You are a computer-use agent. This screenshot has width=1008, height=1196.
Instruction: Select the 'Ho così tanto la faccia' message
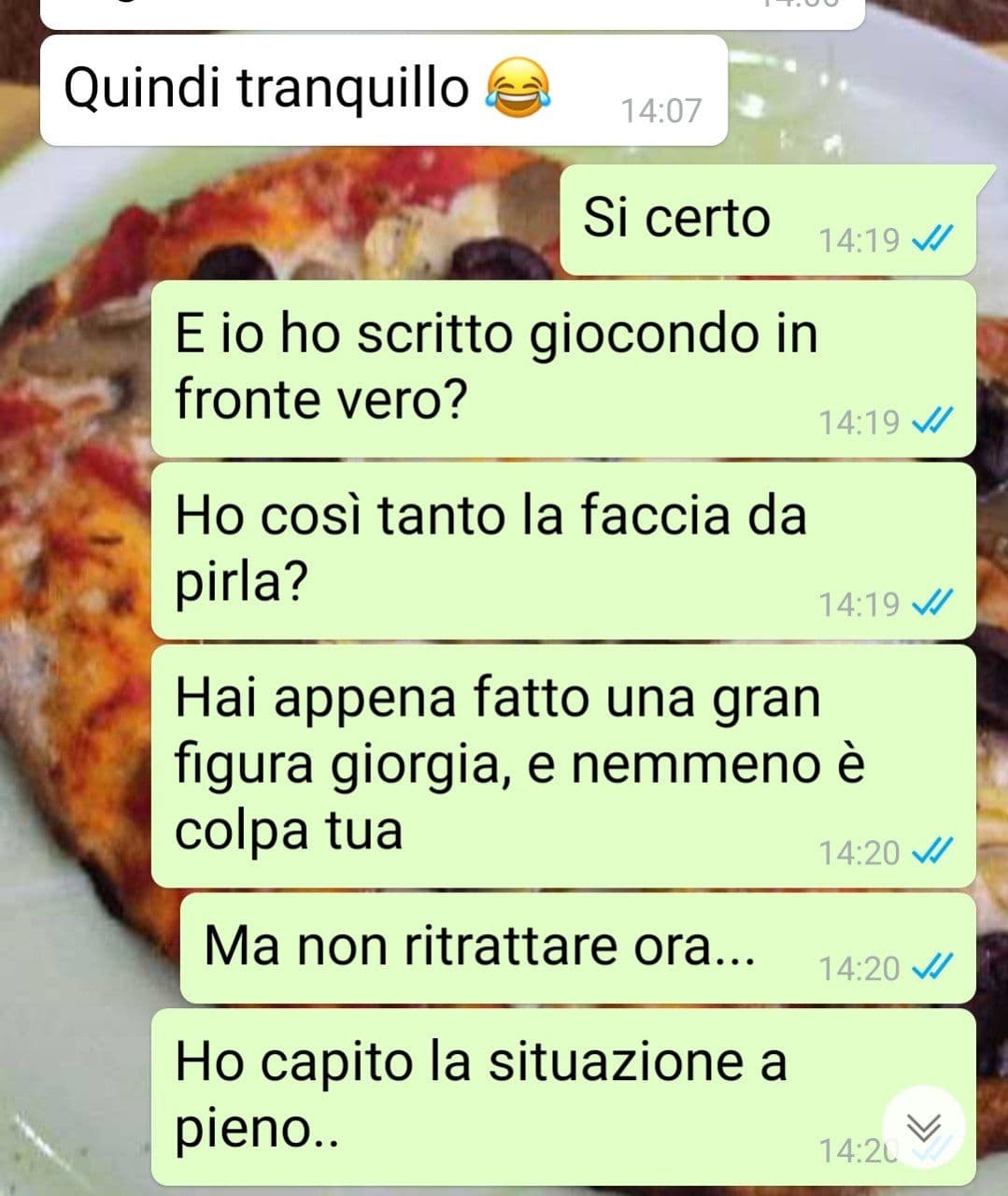(x=563, y=551)
